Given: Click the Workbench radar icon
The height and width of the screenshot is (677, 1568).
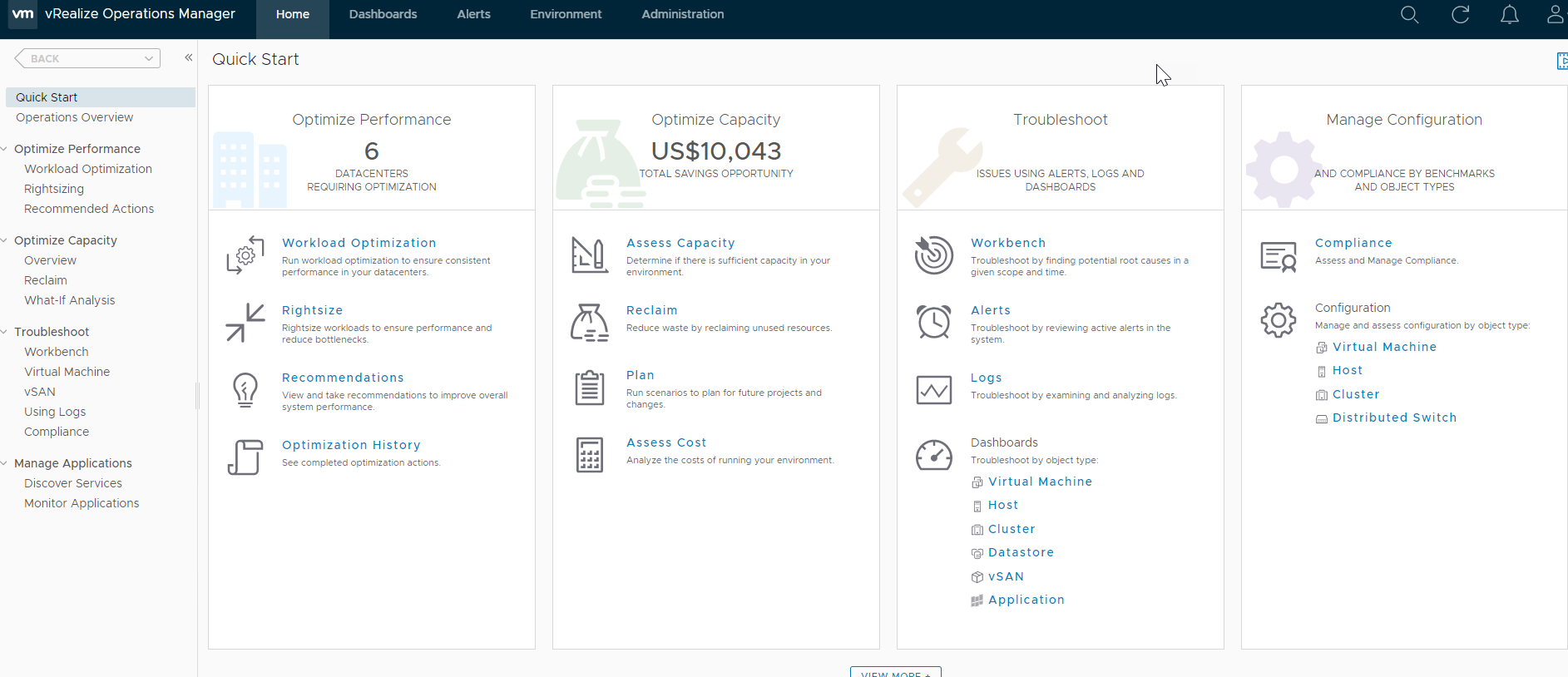Looking at the screenshot, I should (x=934, y=255).
